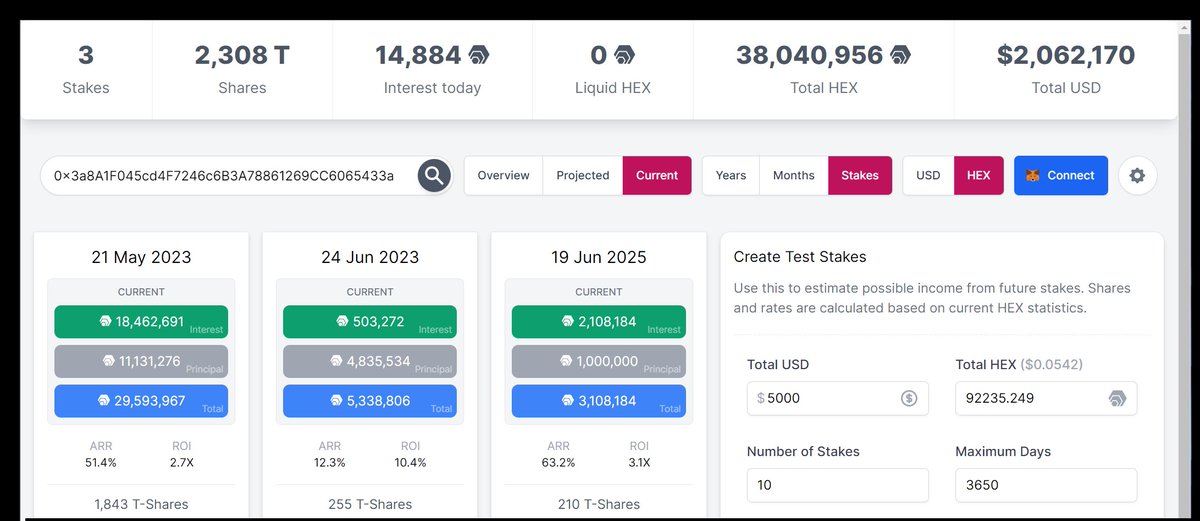1200x521 pixels.
Task: Click HEX icon in the 4,835,534 principal bar
Action: (x=337, y=361)
